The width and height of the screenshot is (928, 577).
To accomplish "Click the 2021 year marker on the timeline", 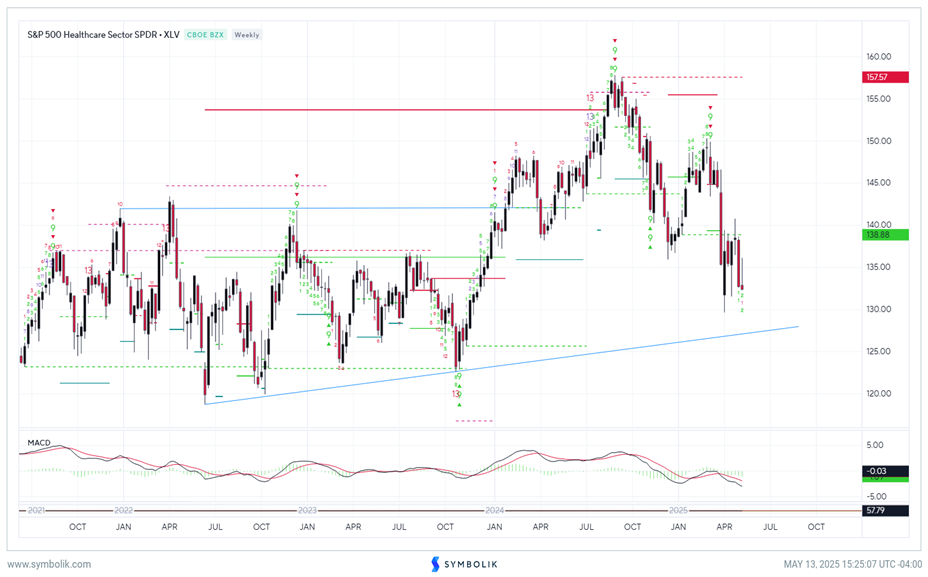I will coord(36,510).
